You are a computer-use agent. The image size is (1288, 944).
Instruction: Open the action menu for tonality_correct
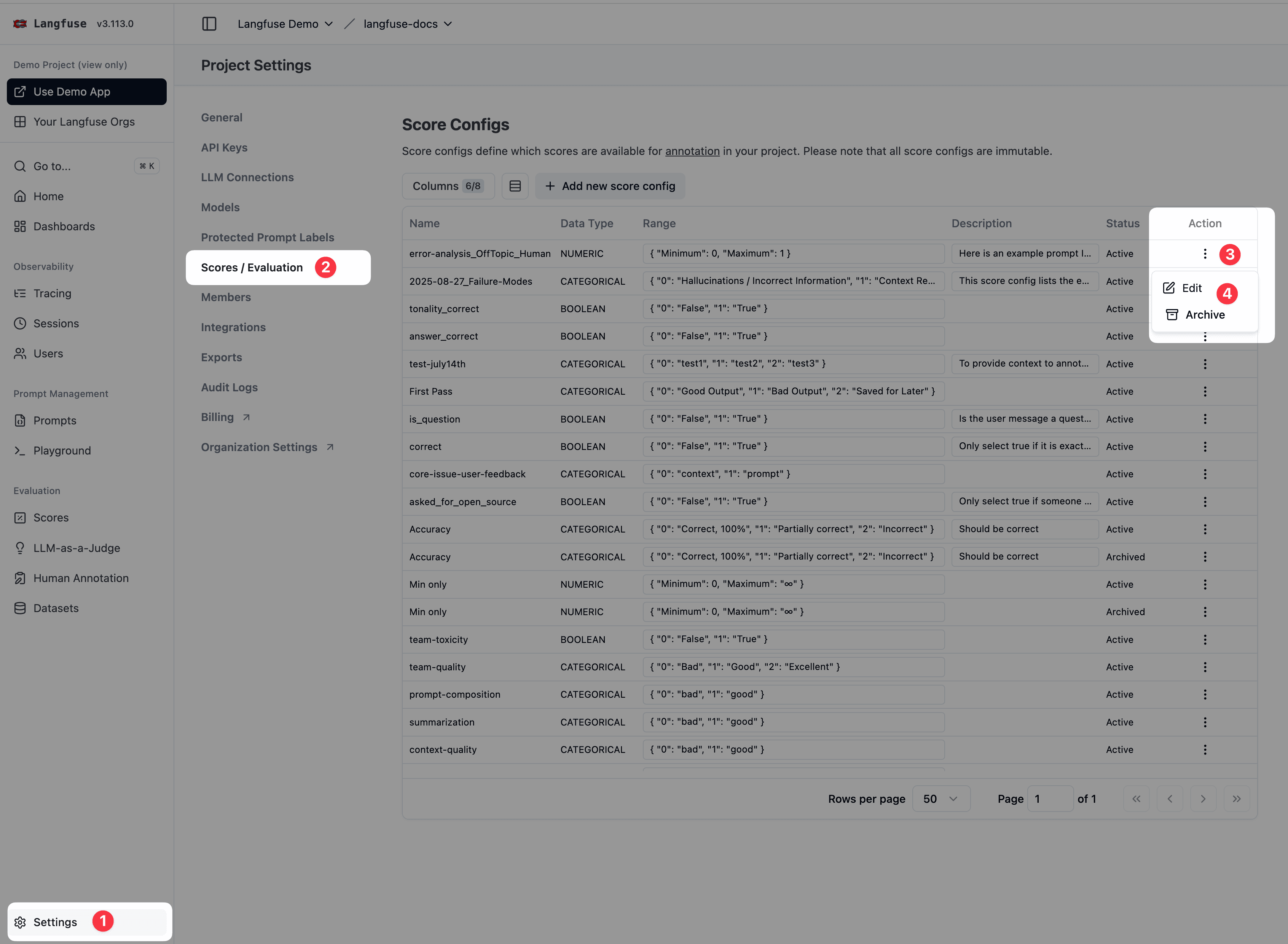1205,309
